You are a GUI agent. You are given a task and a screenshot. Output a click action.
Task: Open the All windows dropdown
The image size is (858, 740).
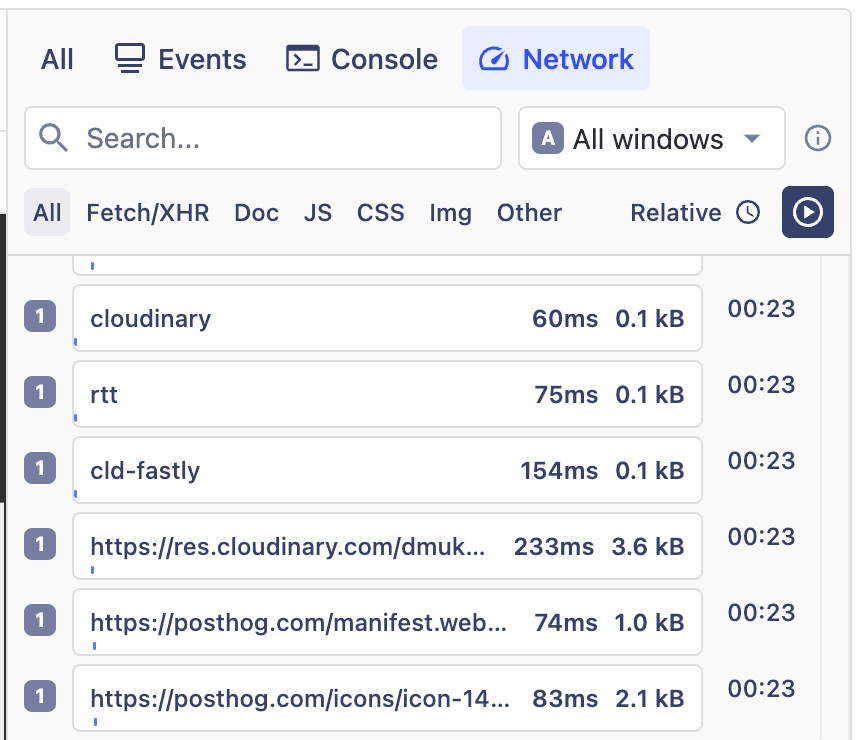(652, 138)
